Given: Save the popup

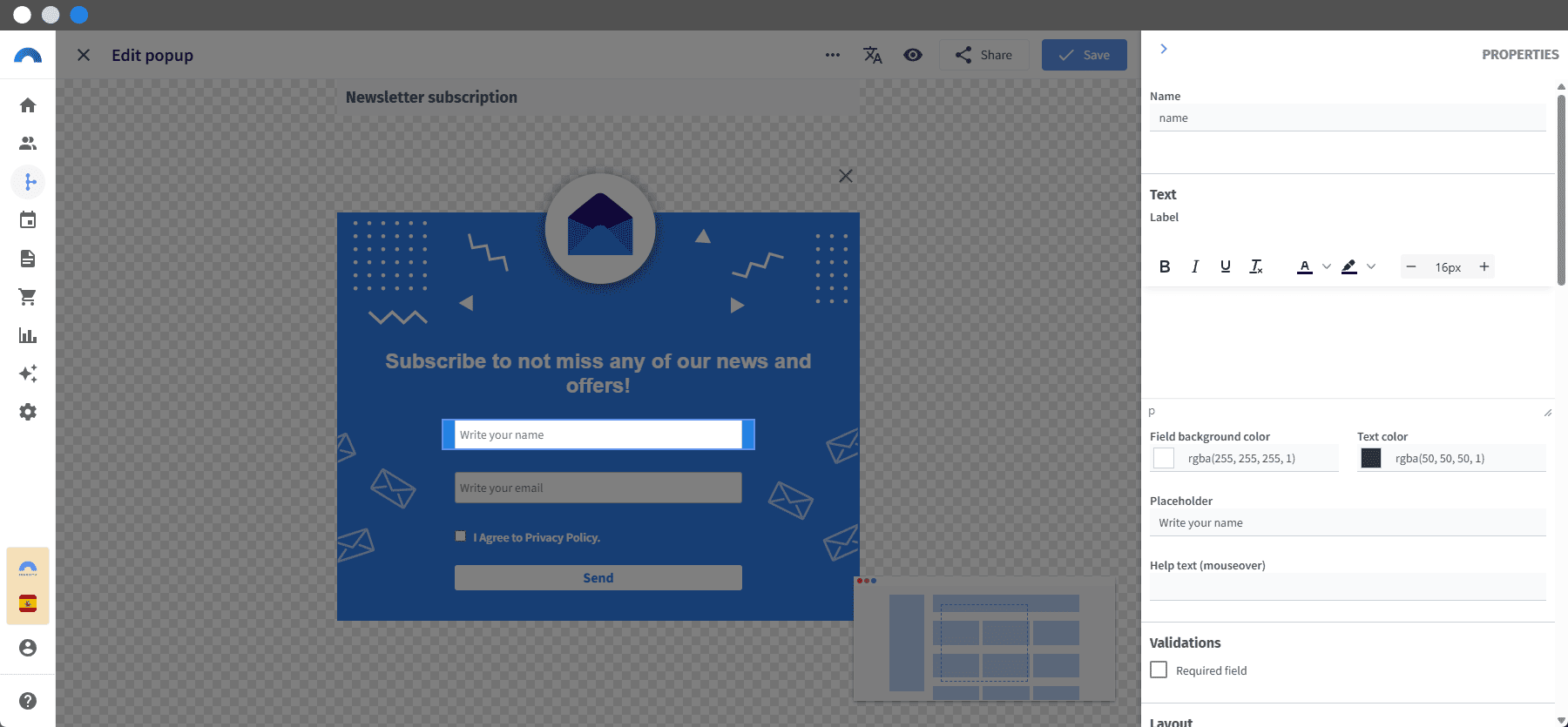Looking at the screenshot, I should pyautogui.click(x=1085, y=55).
